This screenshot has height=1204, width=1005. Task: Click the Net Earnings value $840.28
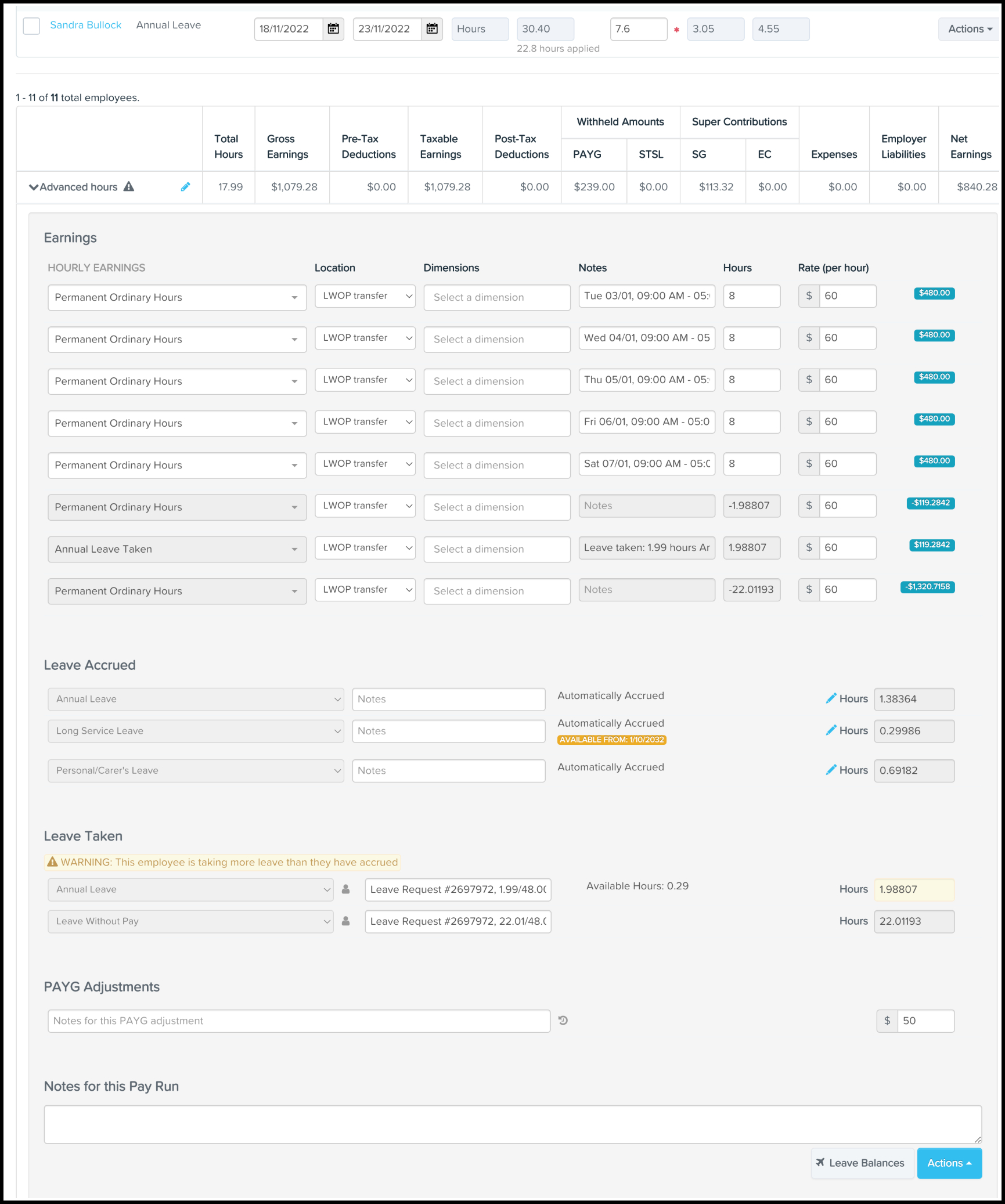977,187
